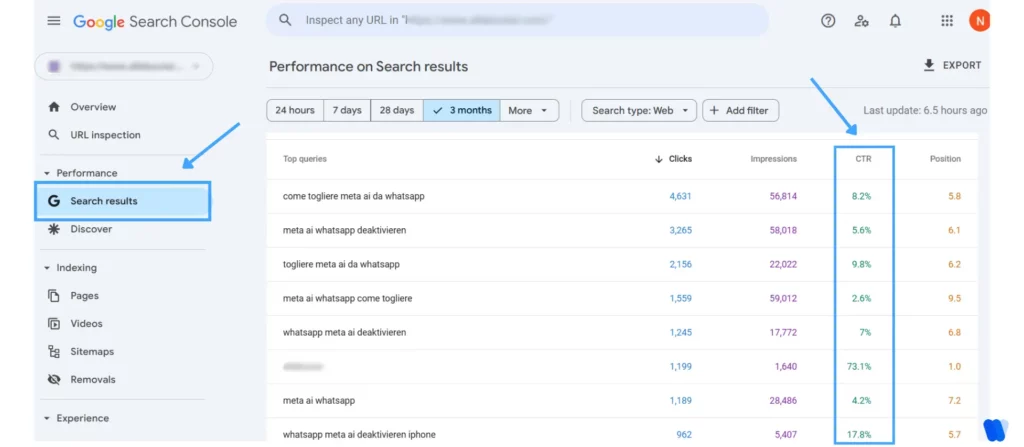Open the account avatar N
The image size is (1024, 447).
coord(979,21)
